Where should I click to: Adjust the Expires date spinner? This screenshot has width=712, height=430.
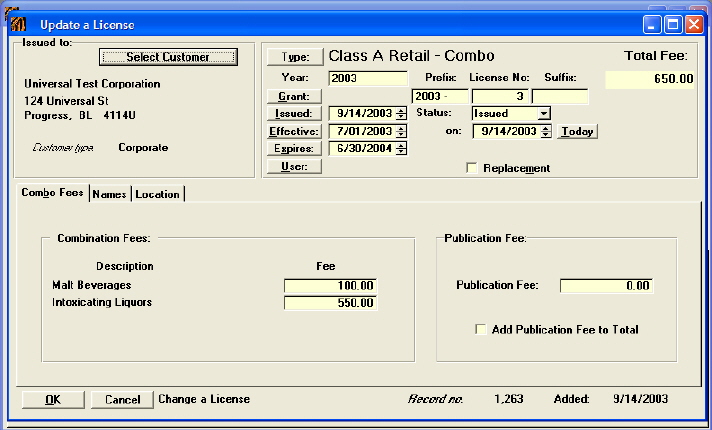coord(401,149)
